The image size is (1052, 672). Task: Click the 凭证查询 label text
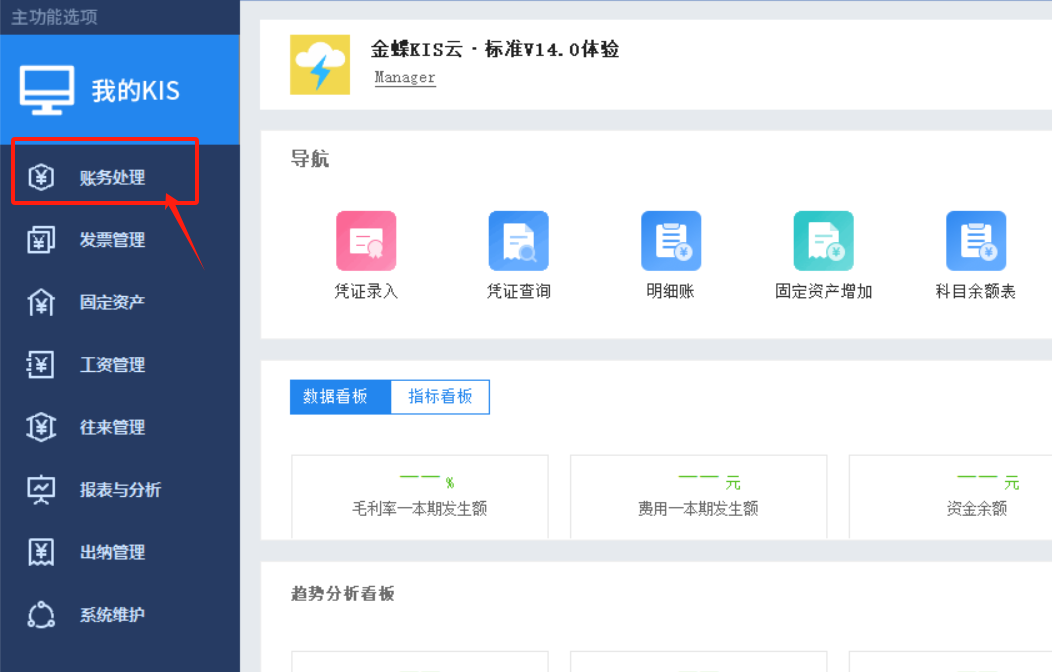pos(519,291)
